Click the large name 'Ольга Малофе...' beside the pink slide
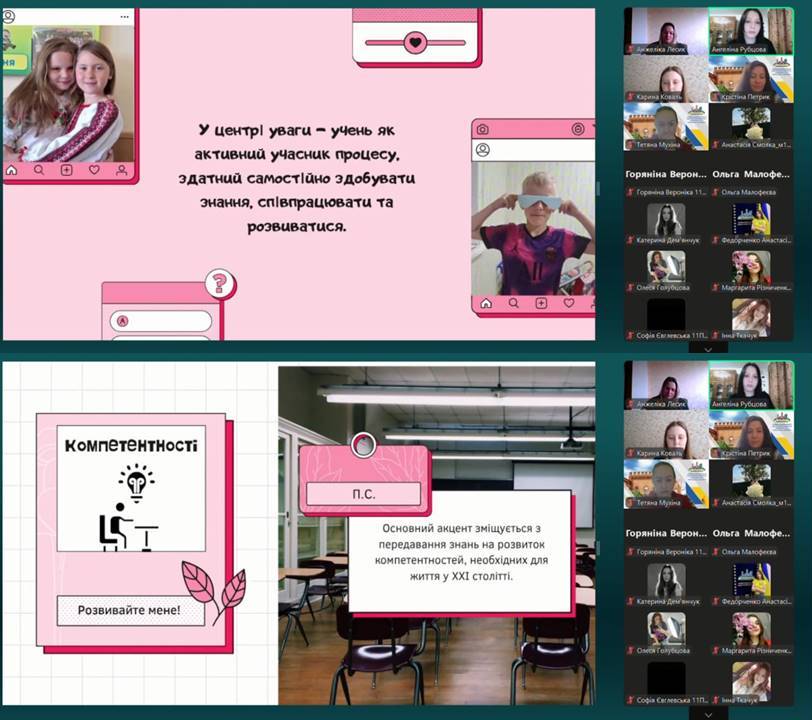 tap(751, 175)
